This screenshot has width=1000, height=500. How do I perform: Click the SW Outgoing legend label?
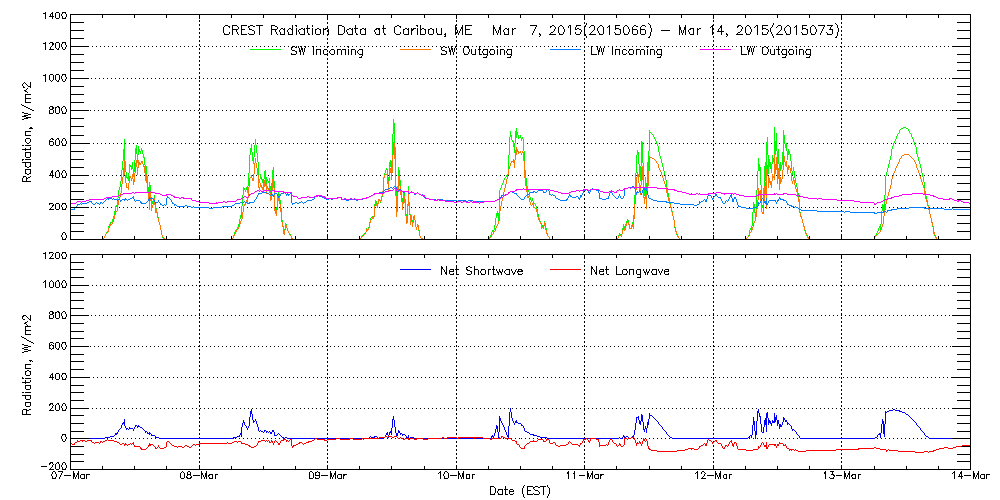pyautogui.click(x=476, y=51)
